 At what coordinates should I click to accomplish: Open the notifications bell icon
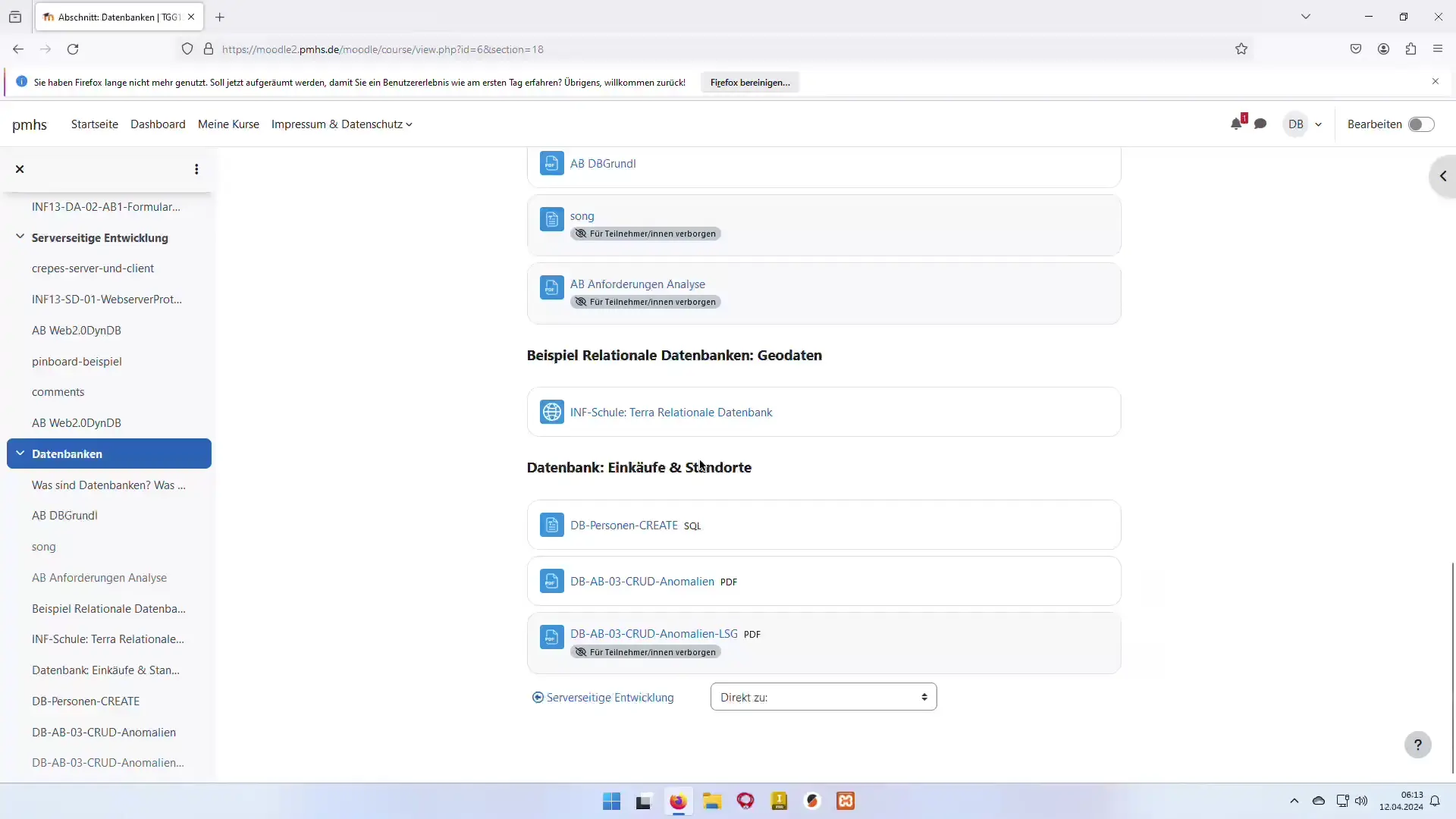1236,124
